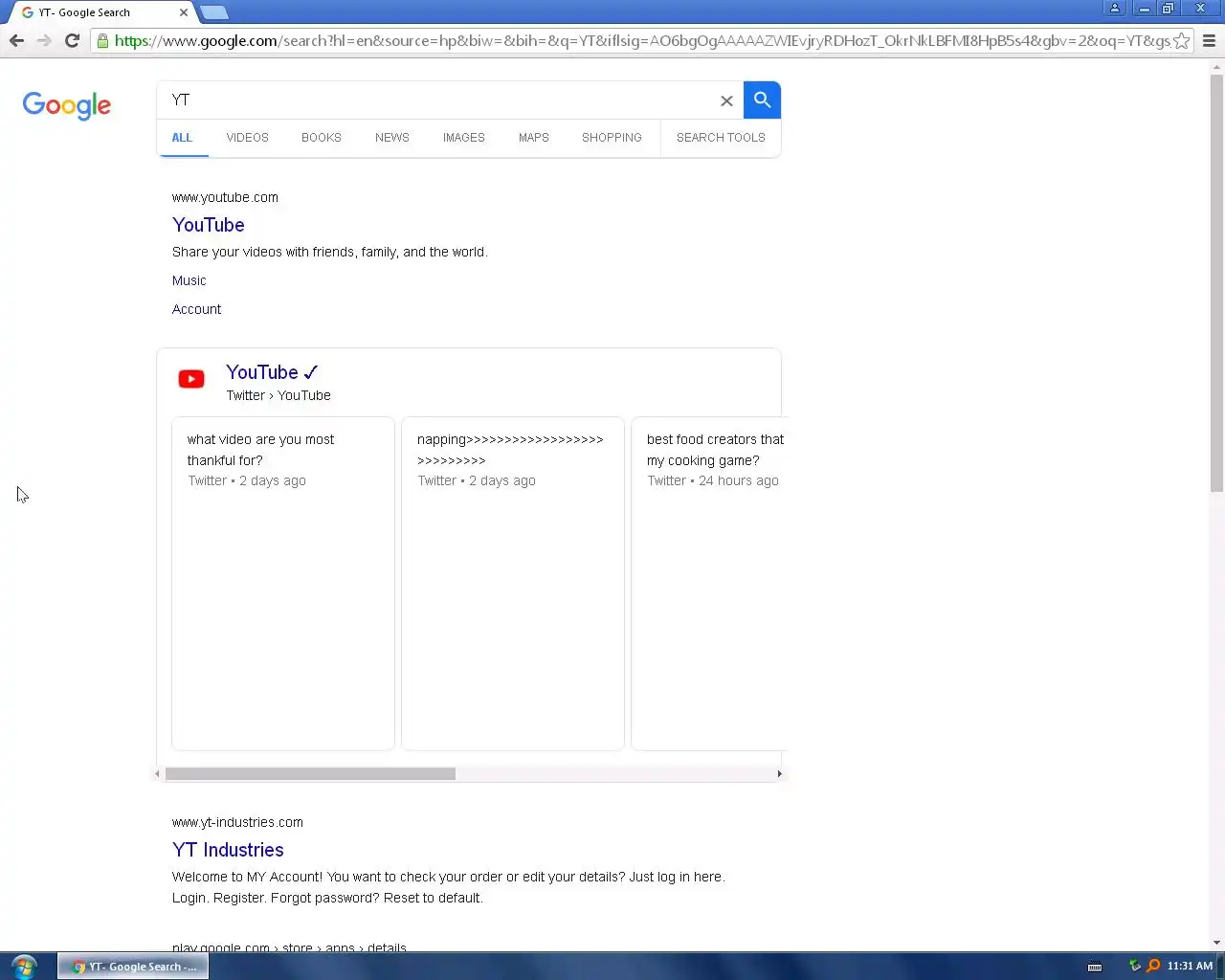Viewport: 1225px width, 980px height.
Task: Click the carousel right scroll arrow
Action: coord(779,773)
